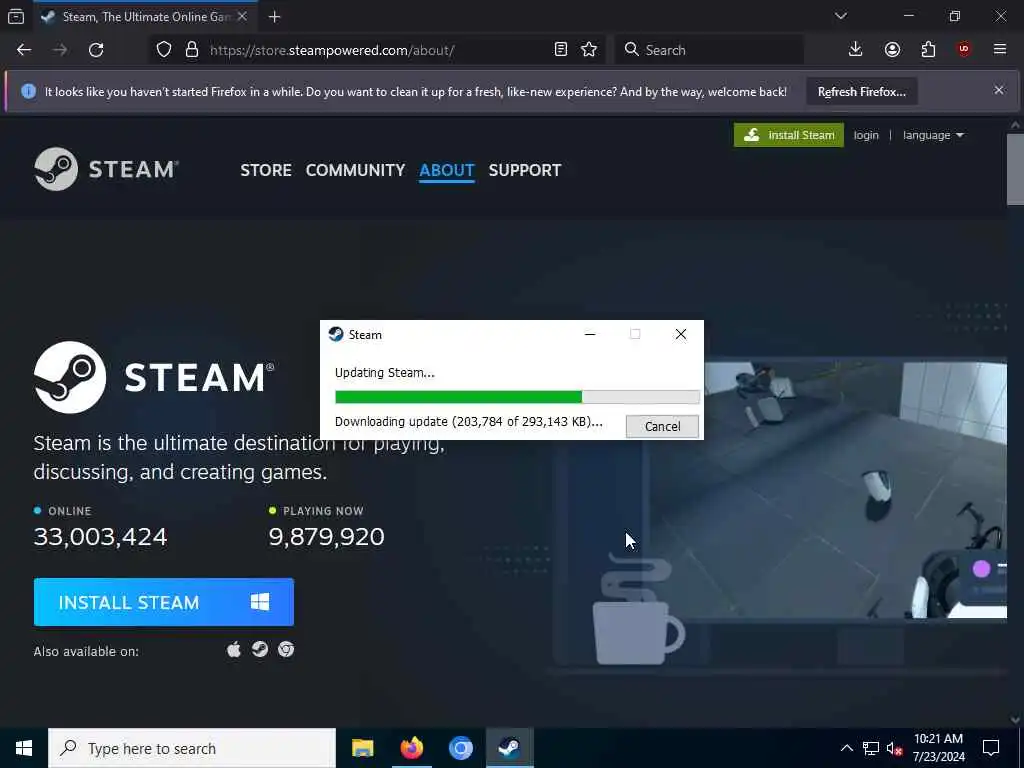Click the Firefox back arrow

pos(24,50)
